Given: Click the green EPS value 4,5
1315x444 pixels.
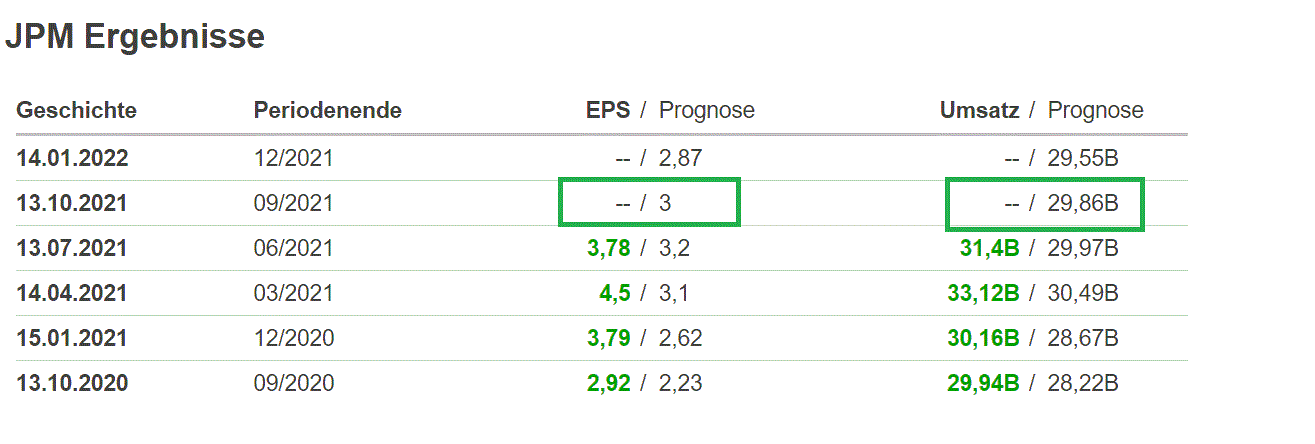Looking at the screenshot, I should coord(614,293).
